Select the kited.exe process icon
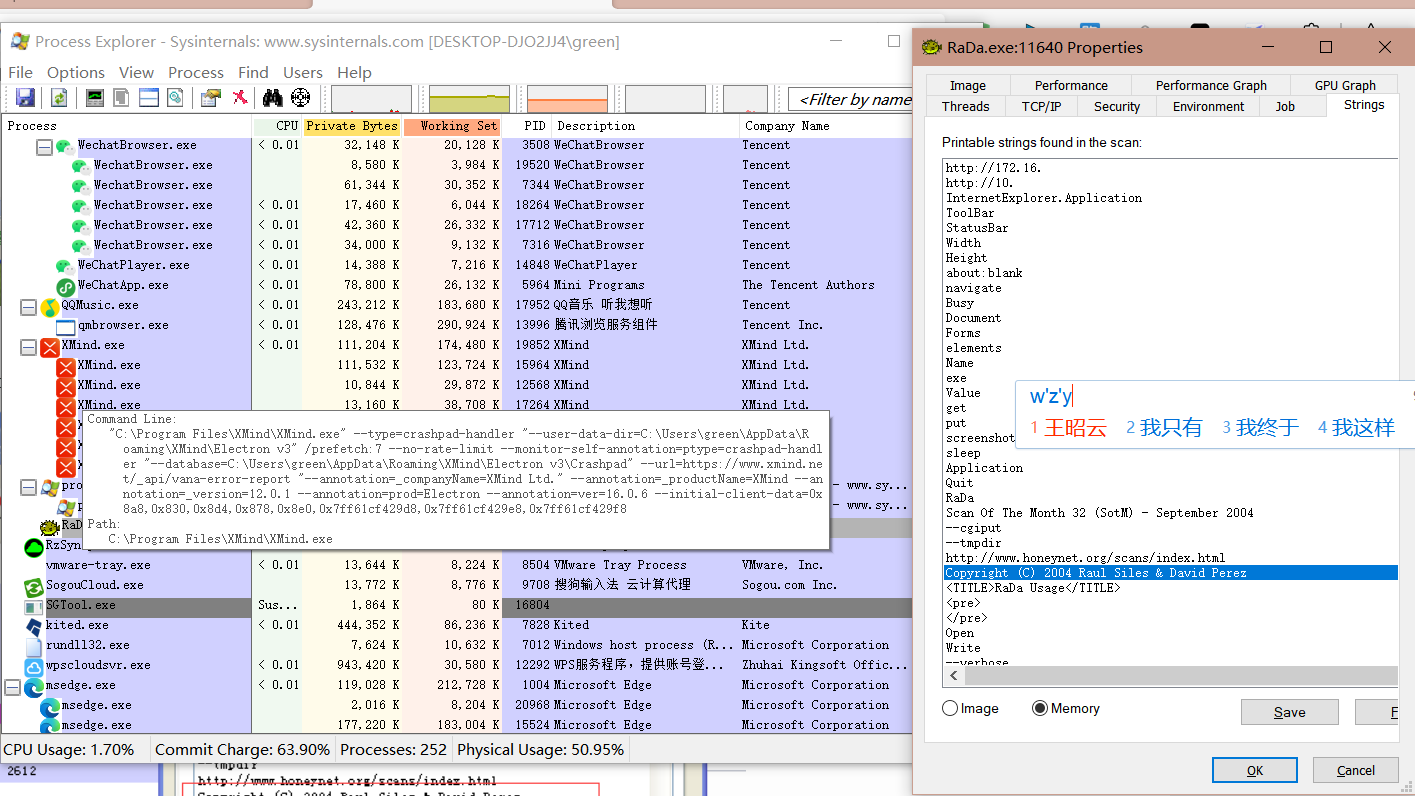 click(x=34, y=626)
